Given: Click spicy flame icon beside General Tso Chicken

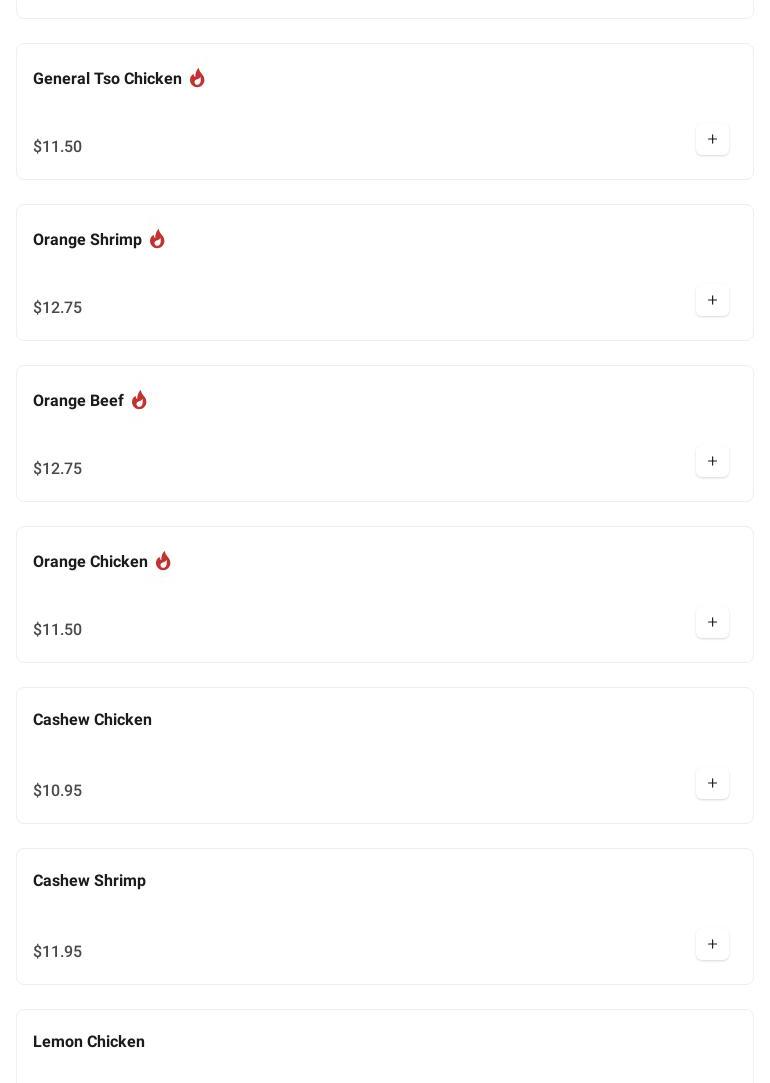Looking at the screenshot, I should click(197, 78).
